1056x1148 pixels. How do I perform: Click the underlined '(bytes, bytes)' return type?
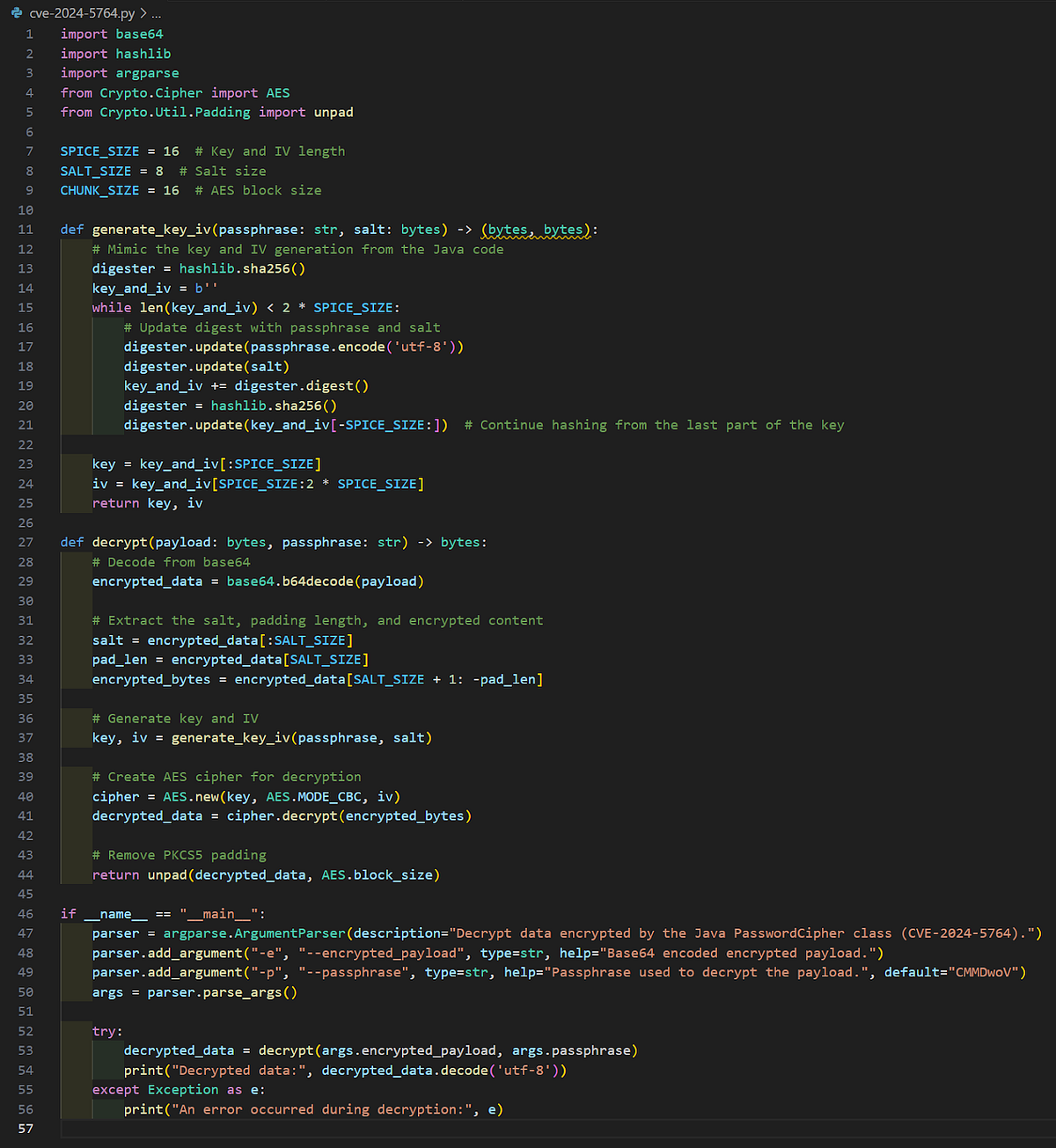tap(536, 230)
